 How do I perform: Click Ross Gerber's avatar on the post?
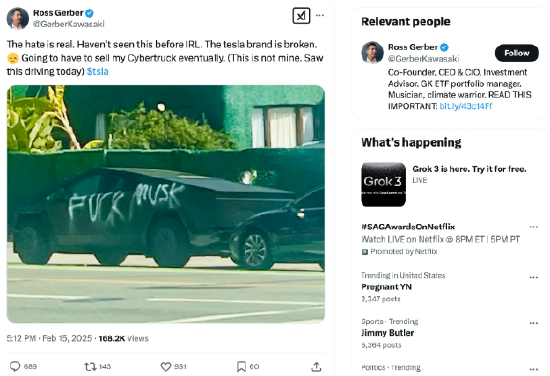[x=18, y=18]
